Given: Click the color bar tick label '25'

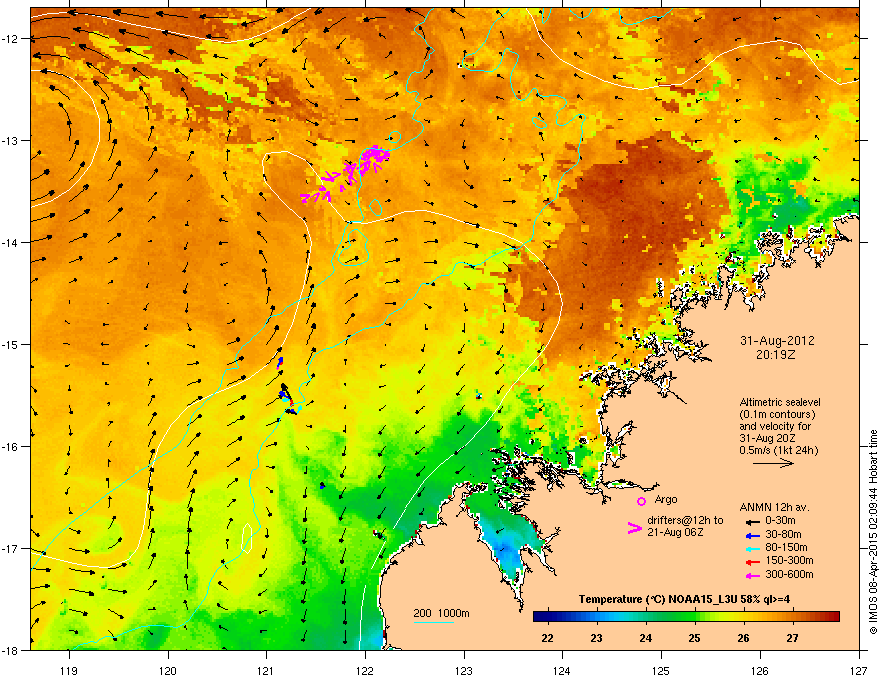Looking at the screenshot, I should [x=694, y=638].
